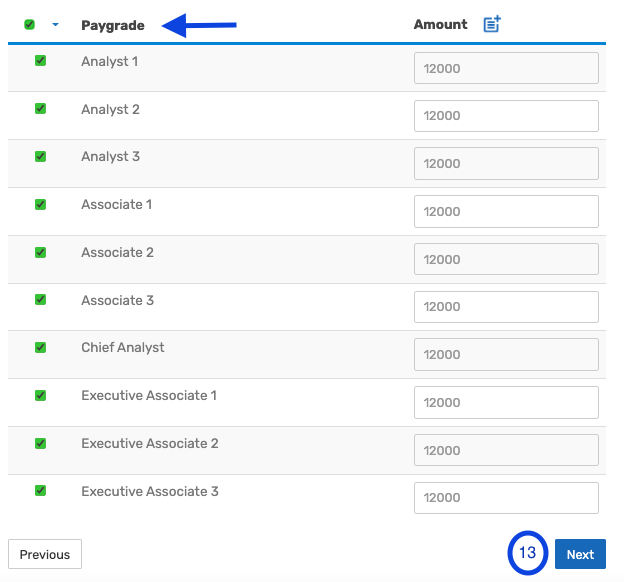The height and width of the screenshot is (582, 624).
Task: Click the Associate 2 paygrade label
Action: [x=117, y=252]
